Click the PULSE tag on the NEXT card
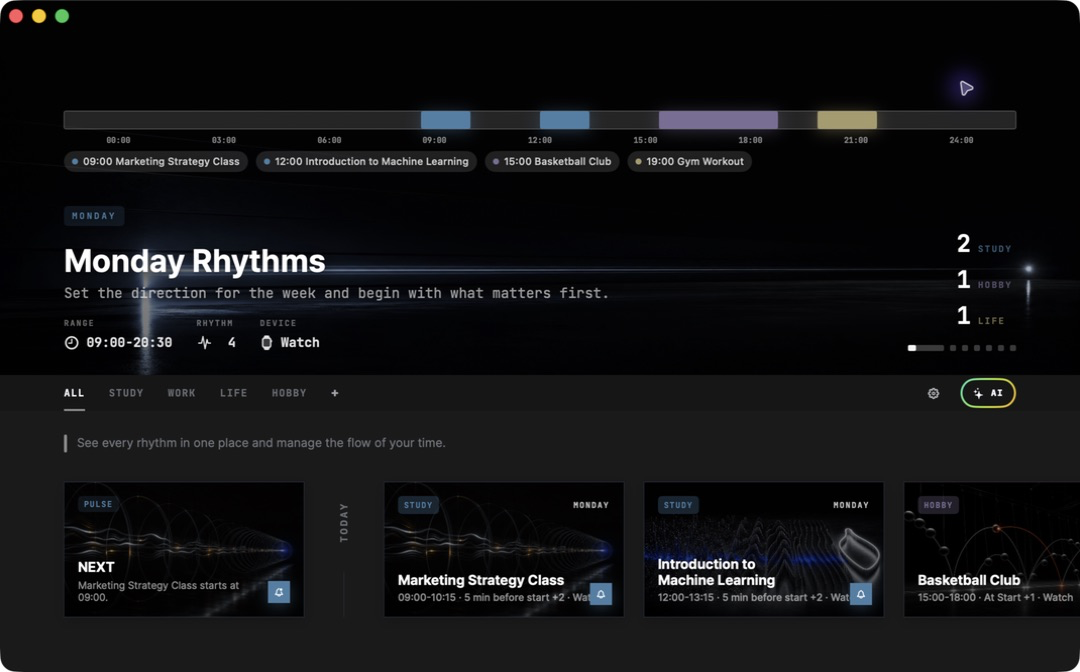This screenshot has height=672, width=1080. pos(98,504)
